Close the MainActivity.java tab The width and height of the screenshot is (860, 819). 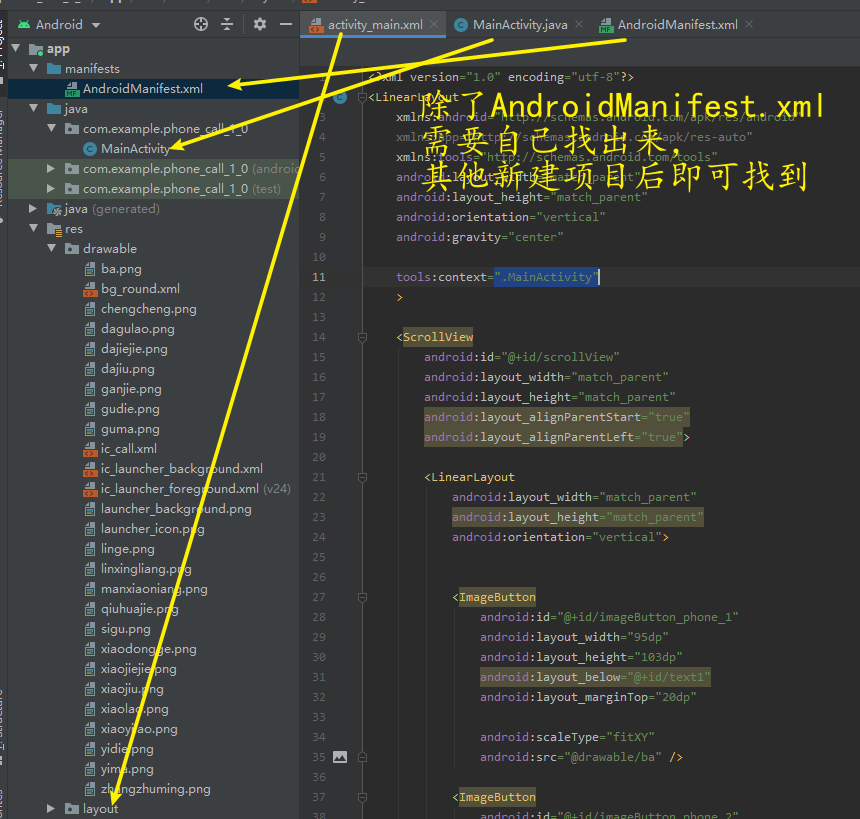[579, 24]
